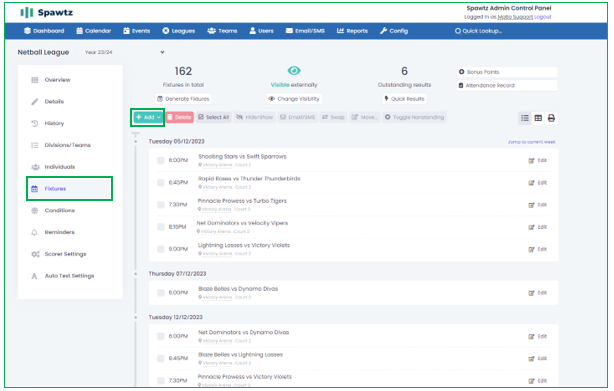The height and width of the screenshot is (391, 614).
Task: Click Jump to current week link
Action: 531,142
